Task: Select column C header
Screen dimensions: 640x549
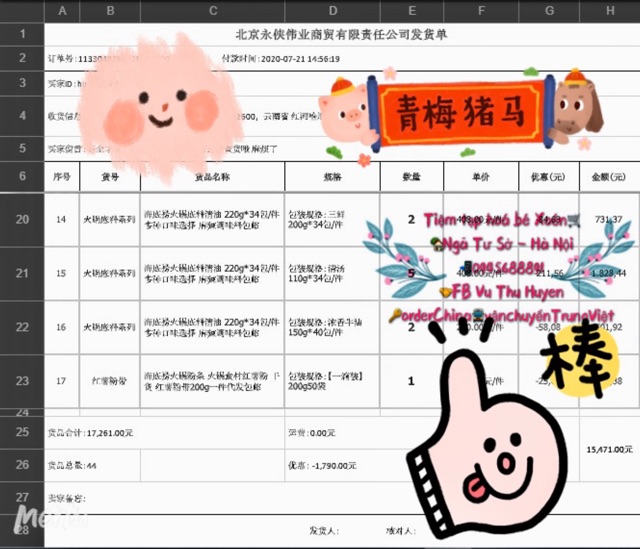Action: click(212, 11)
